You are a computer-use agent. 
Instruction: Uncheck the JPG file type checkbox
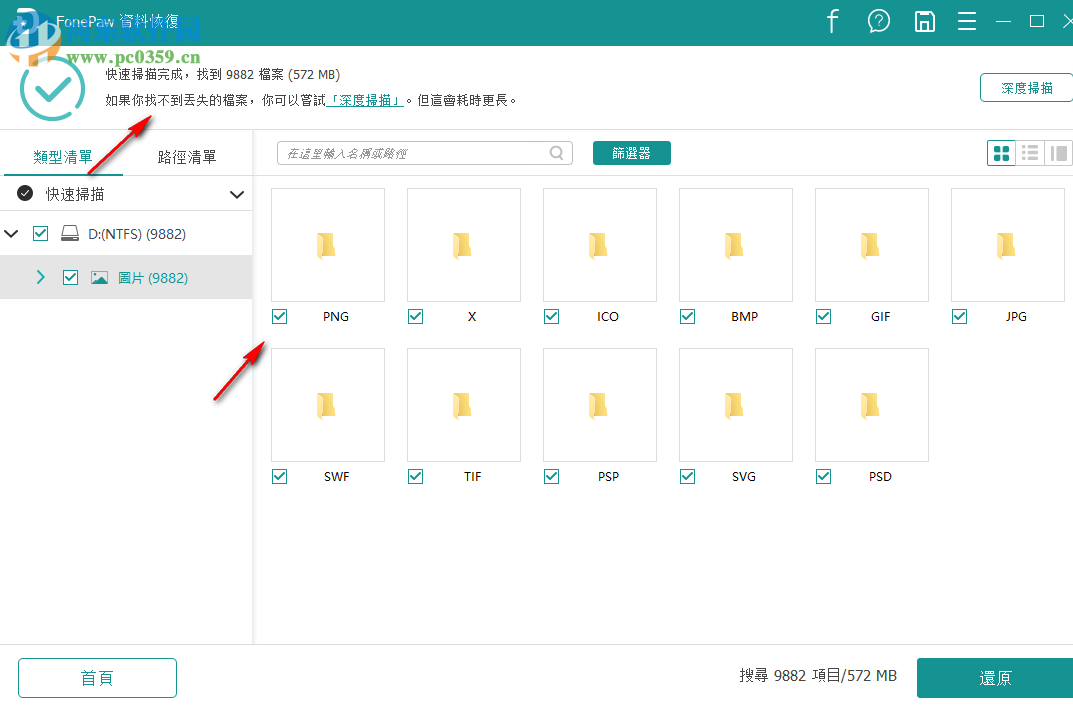pyautogui.click(x=959, y=316)
